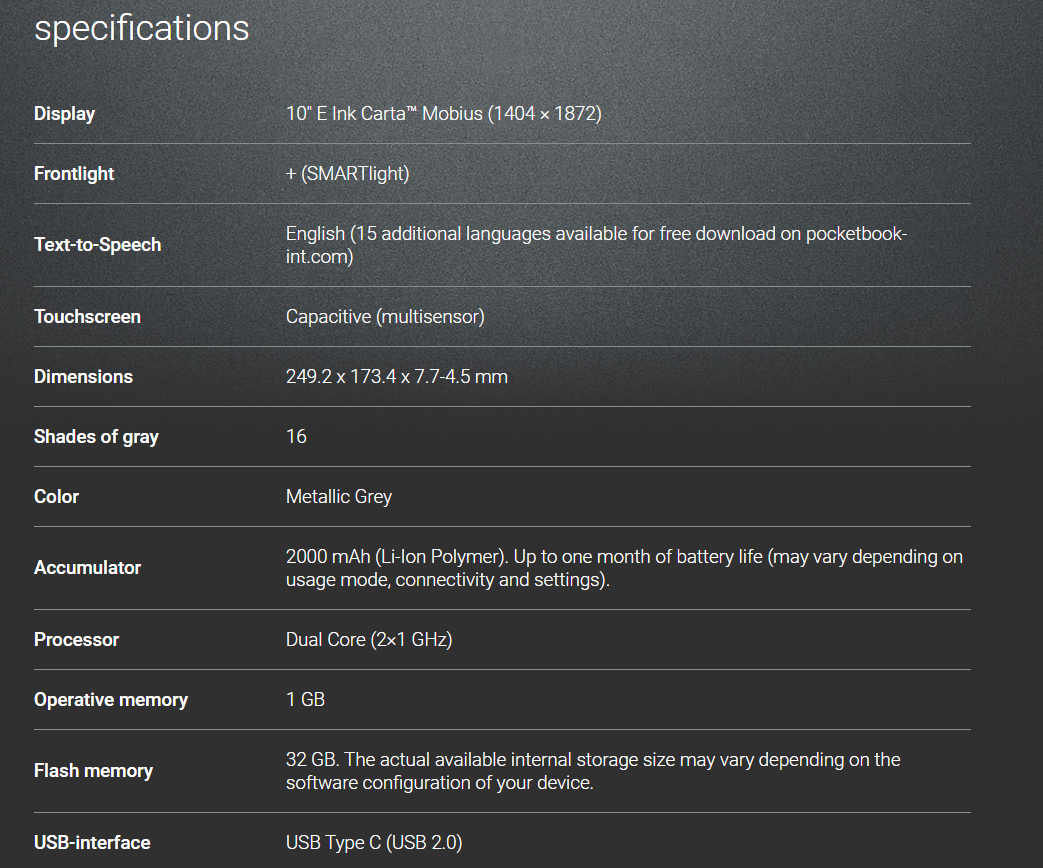This screenshot has width=1043, height=868.
Task: Click the Dimensions label
Action: [83, 377]
